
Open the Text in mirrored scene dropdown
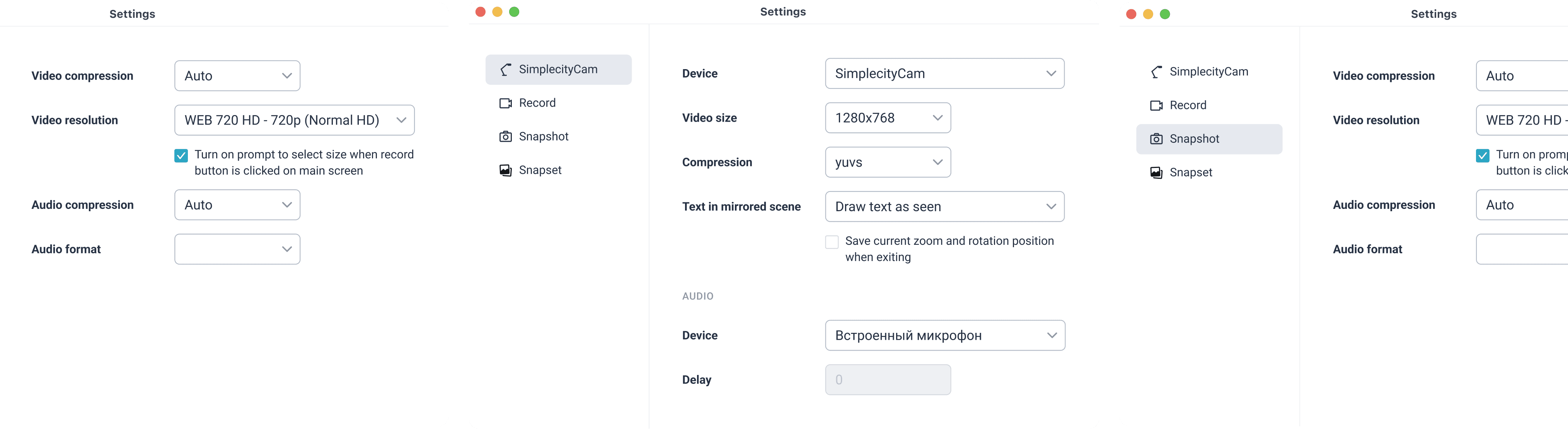tap(944, 207)
